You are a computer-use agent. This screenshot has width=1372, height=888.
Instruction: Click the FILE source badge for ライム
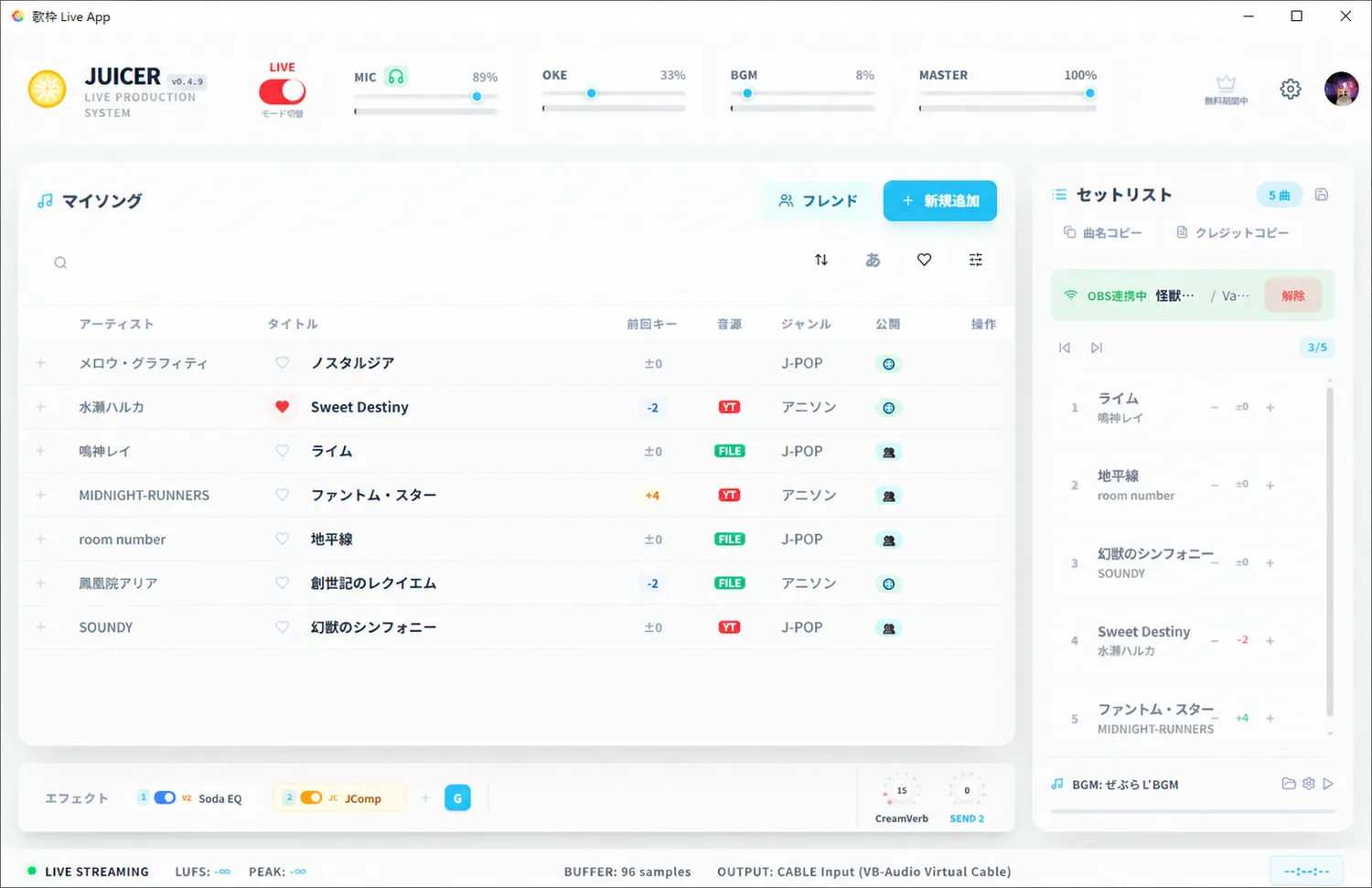730,451
